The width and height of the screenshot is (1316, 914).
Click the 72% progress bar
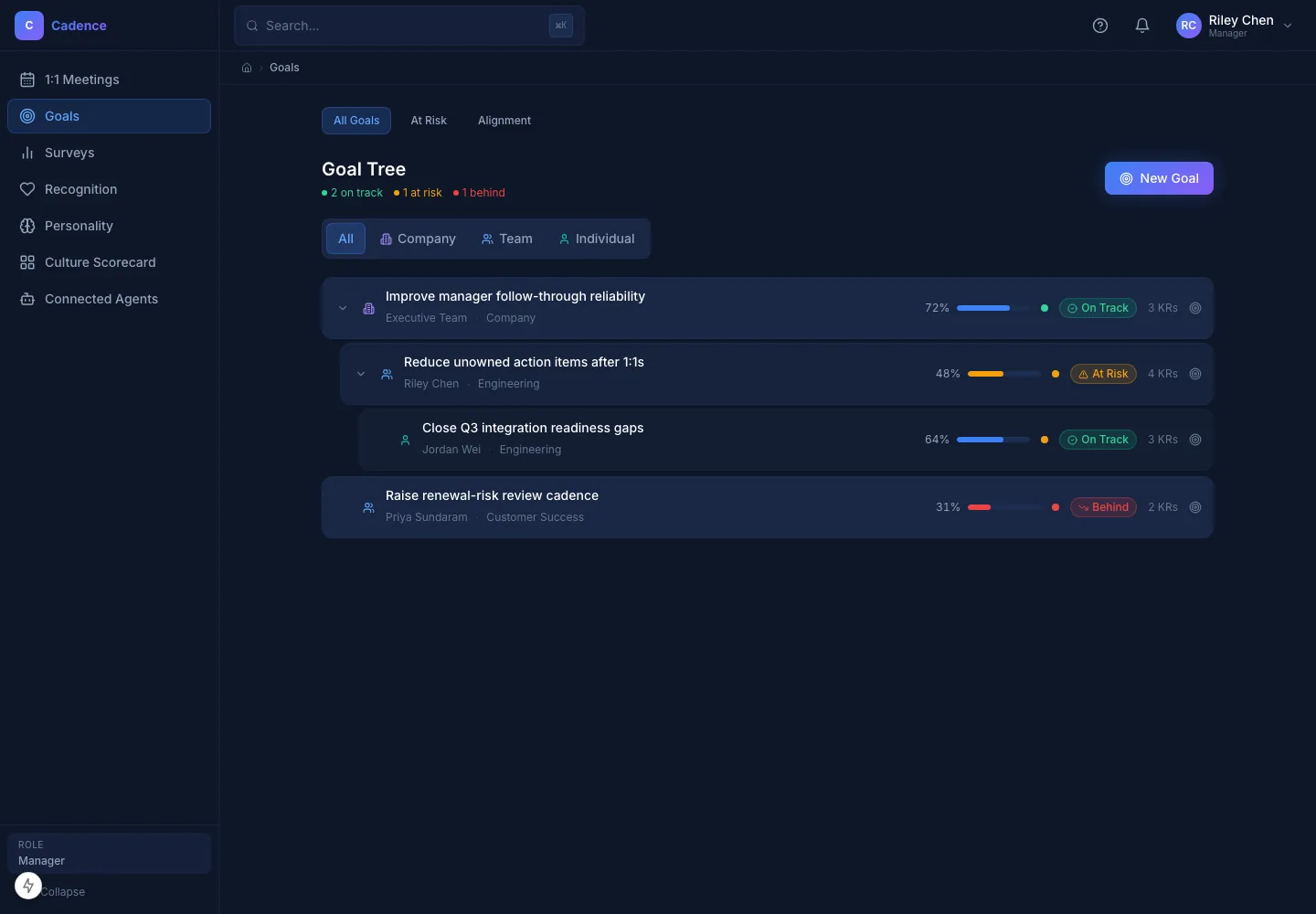pyautogui.click(x=993, y=308)
